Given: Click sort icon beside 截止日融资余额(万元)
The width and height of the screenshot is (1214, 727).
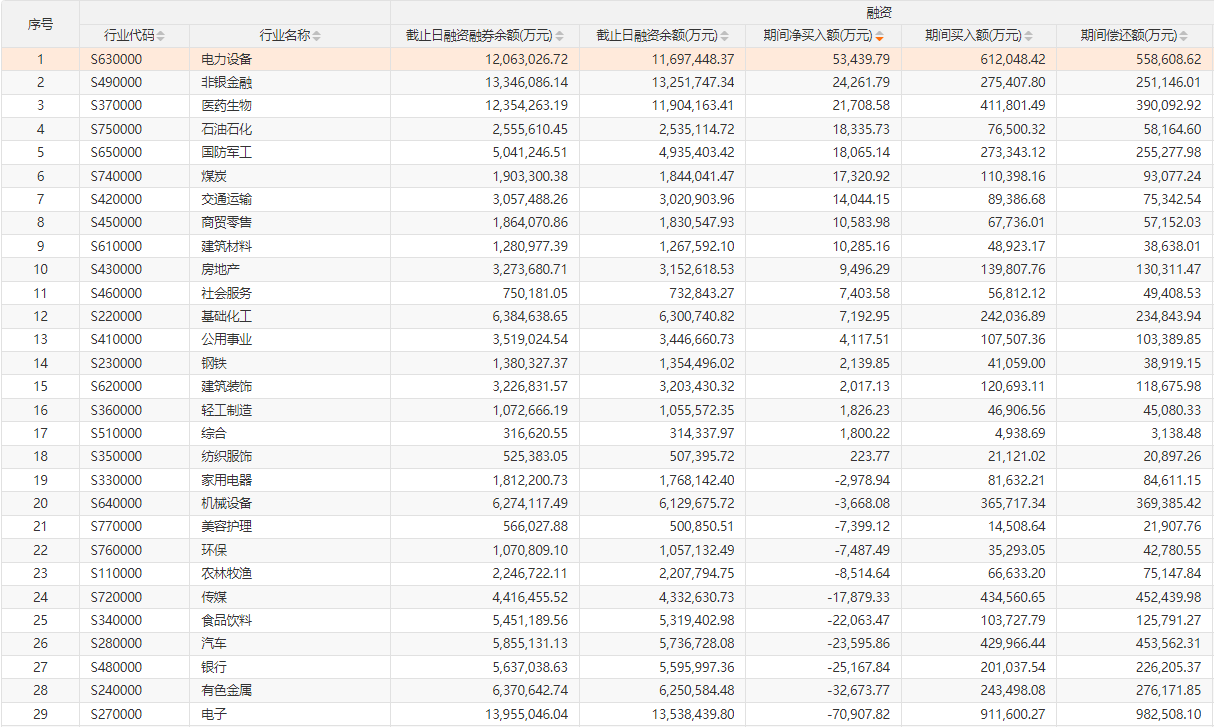Looking at the screenshot, I should [x=725, y=36].
